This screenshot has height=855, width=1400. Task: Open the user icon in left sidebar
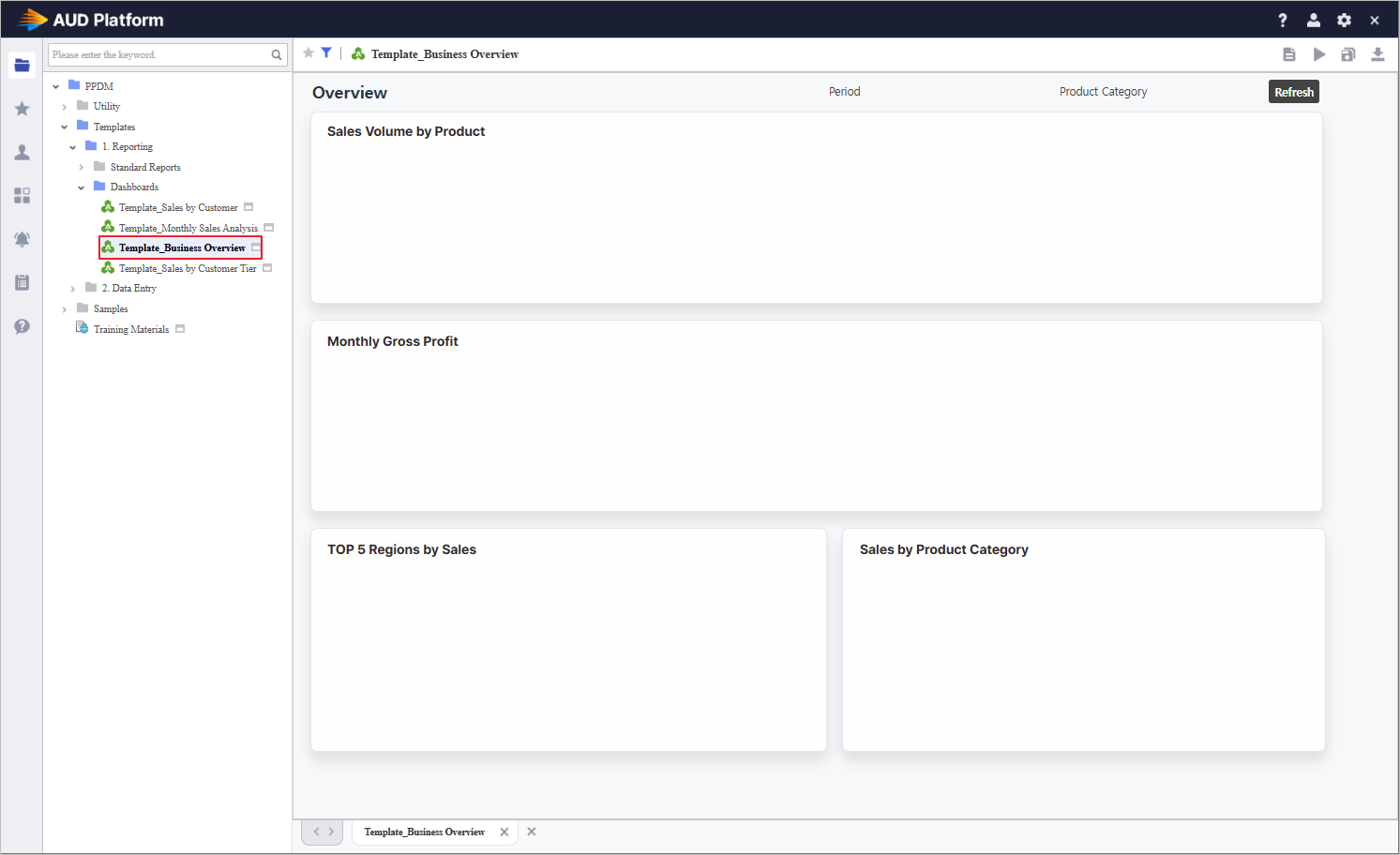tap(22, 152)
